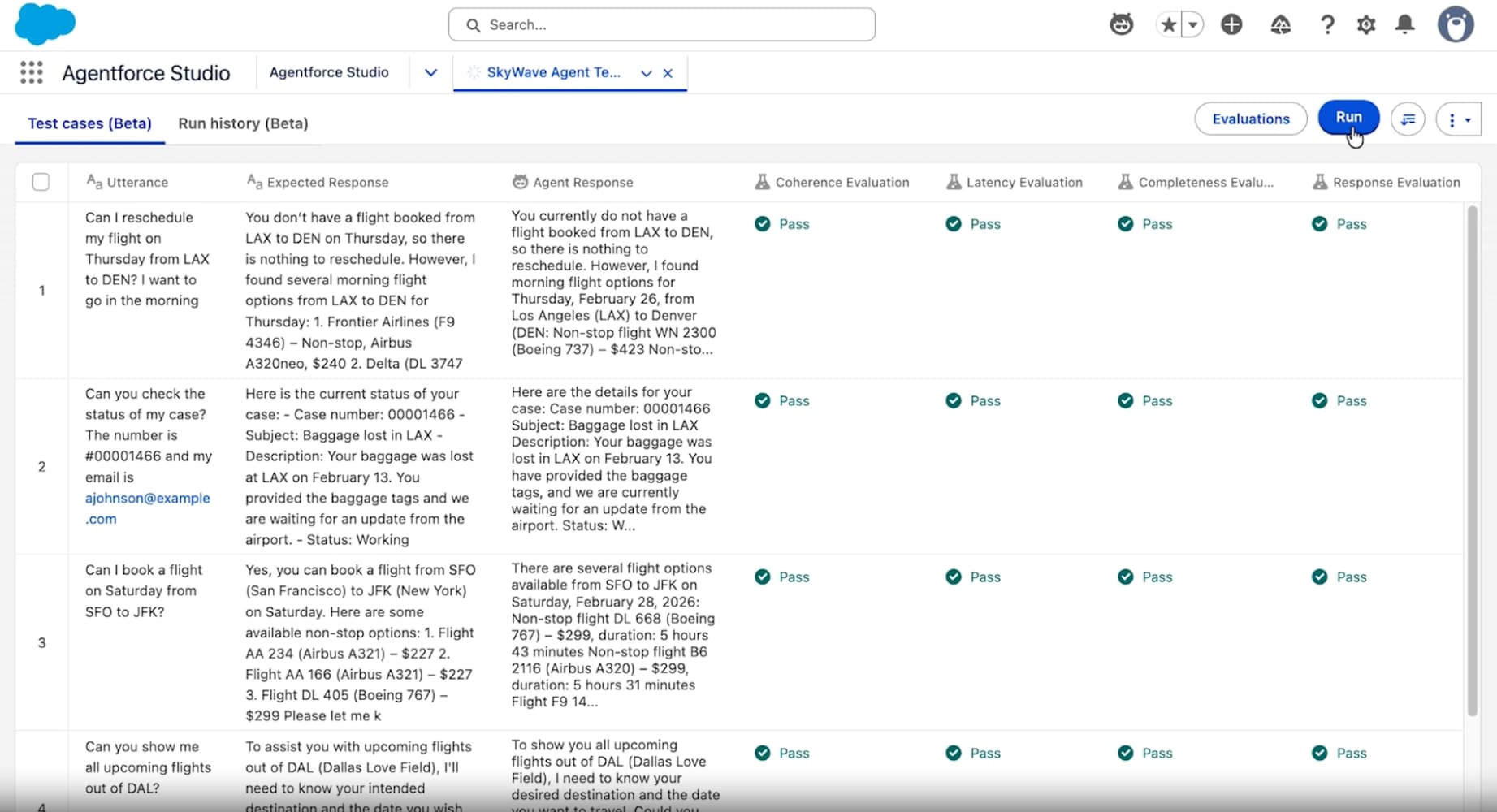
Task: Select test case row number 3
Action: pyautogui.click(x=42, y=642)
